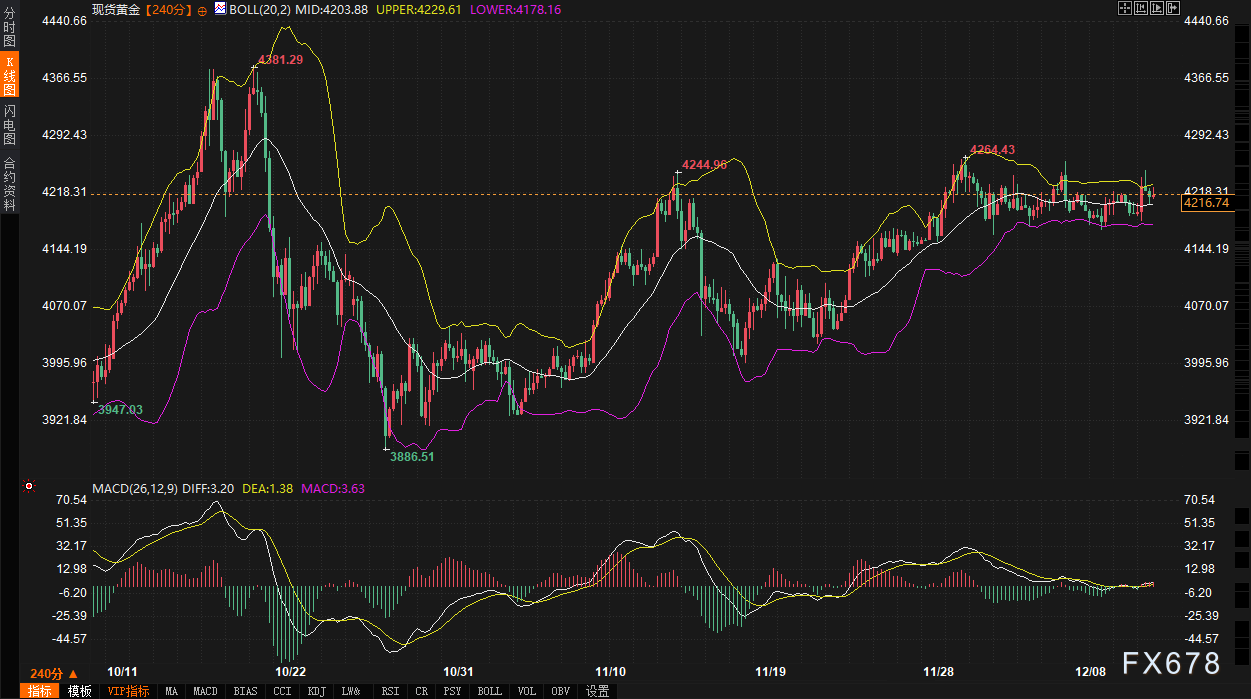Screen dimensions: 1251x699
Task: Click the orange circle-plus icon beside 240分
Action: coord(203,9)
